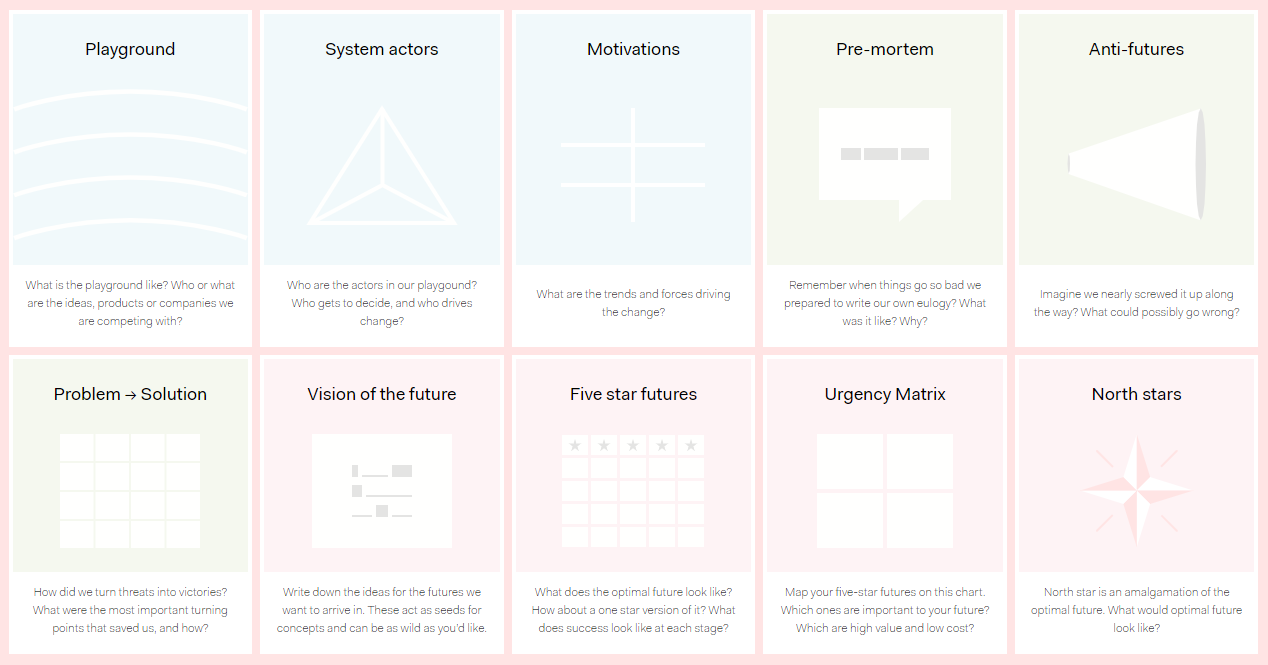Viewport: 1268px width, 665px height.
Task: Click the Urgency Matrix title
Action: pyautogui.click(x=884, y=394)
